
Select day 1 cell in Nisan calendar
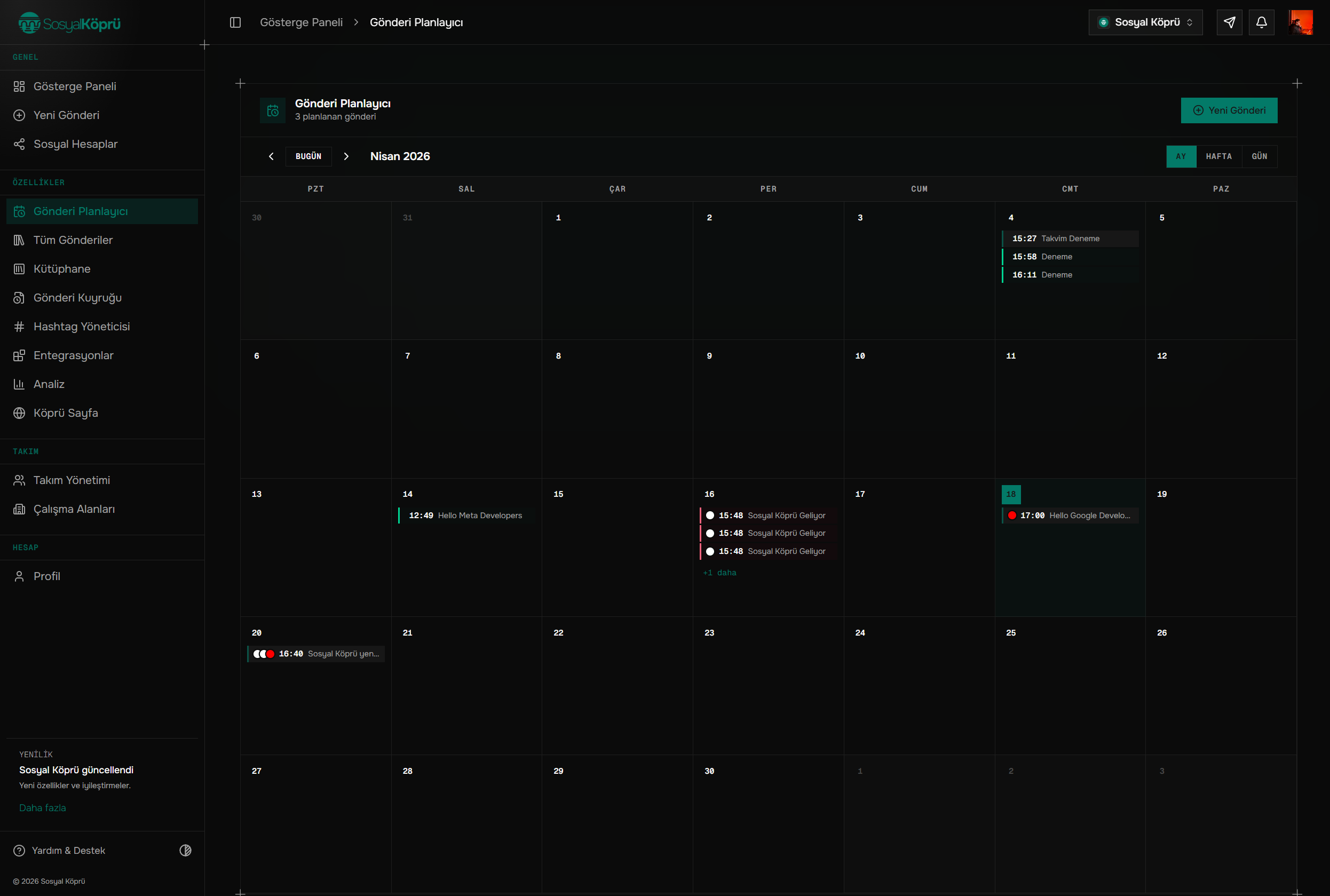click(617, 271)
